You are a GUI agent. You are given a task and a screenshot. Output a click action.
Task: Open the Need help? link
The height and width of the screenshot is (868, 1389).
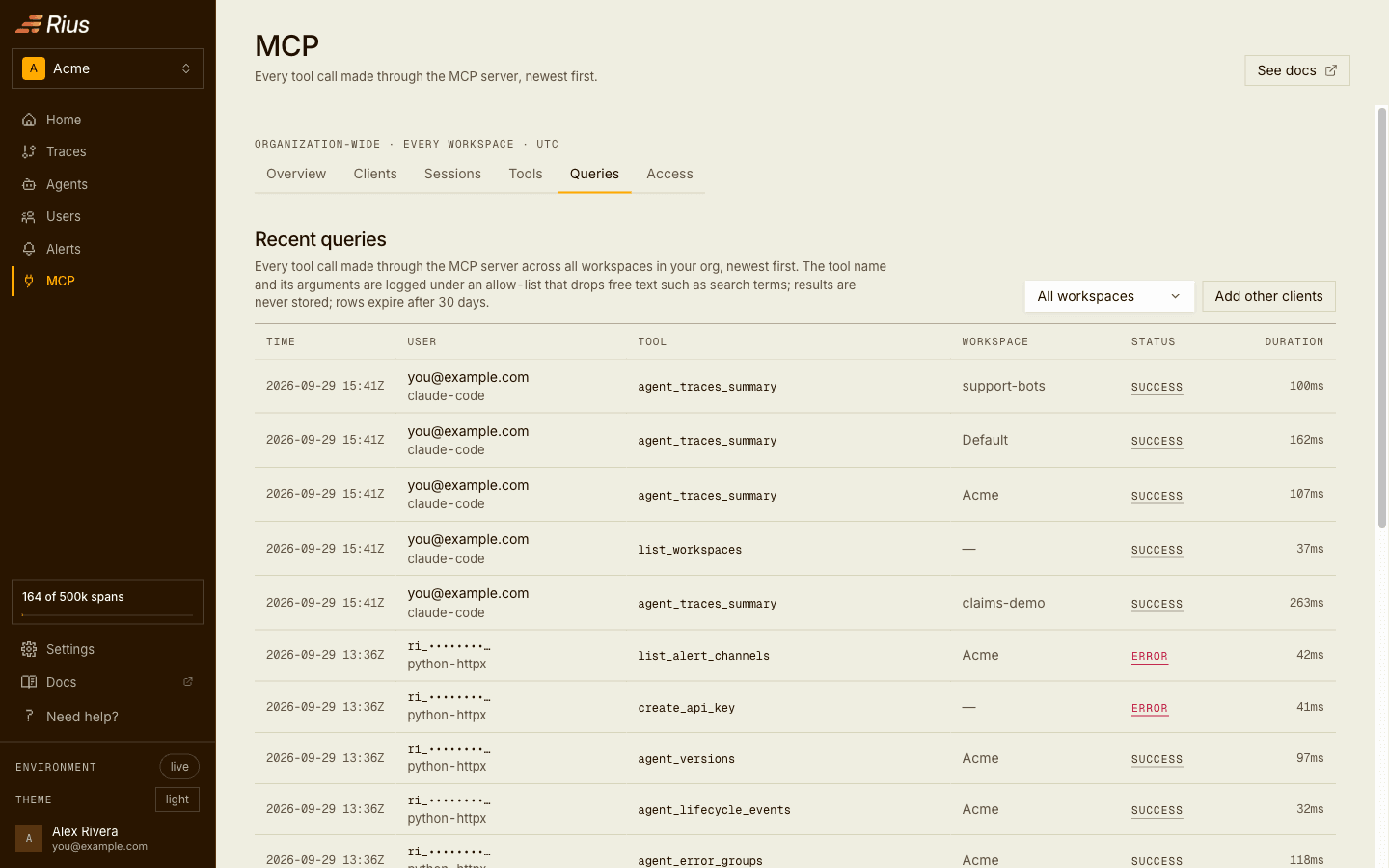[107, 716]
